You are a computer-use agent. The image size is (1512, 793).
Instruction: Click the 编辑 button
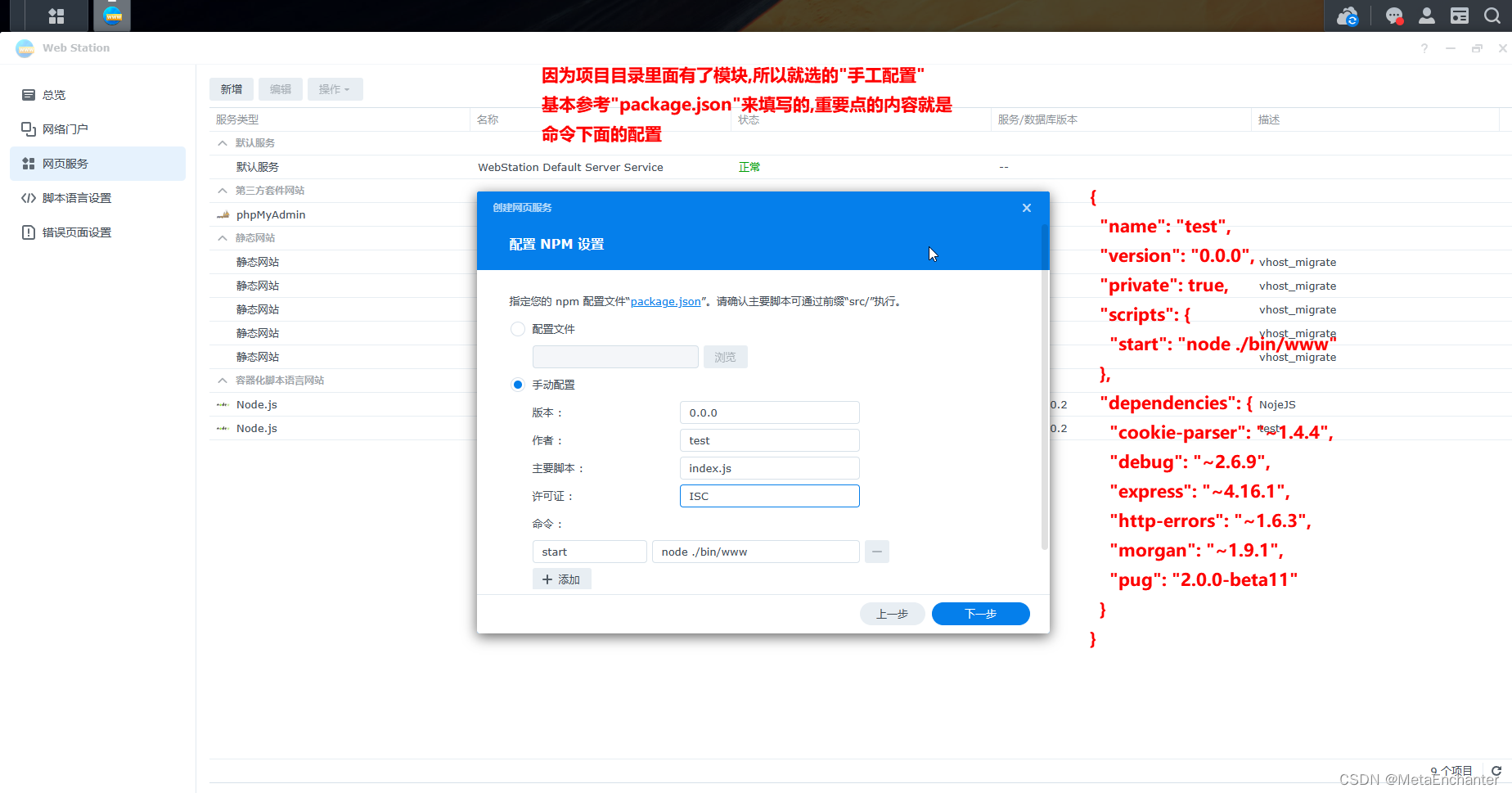(281, 89)
